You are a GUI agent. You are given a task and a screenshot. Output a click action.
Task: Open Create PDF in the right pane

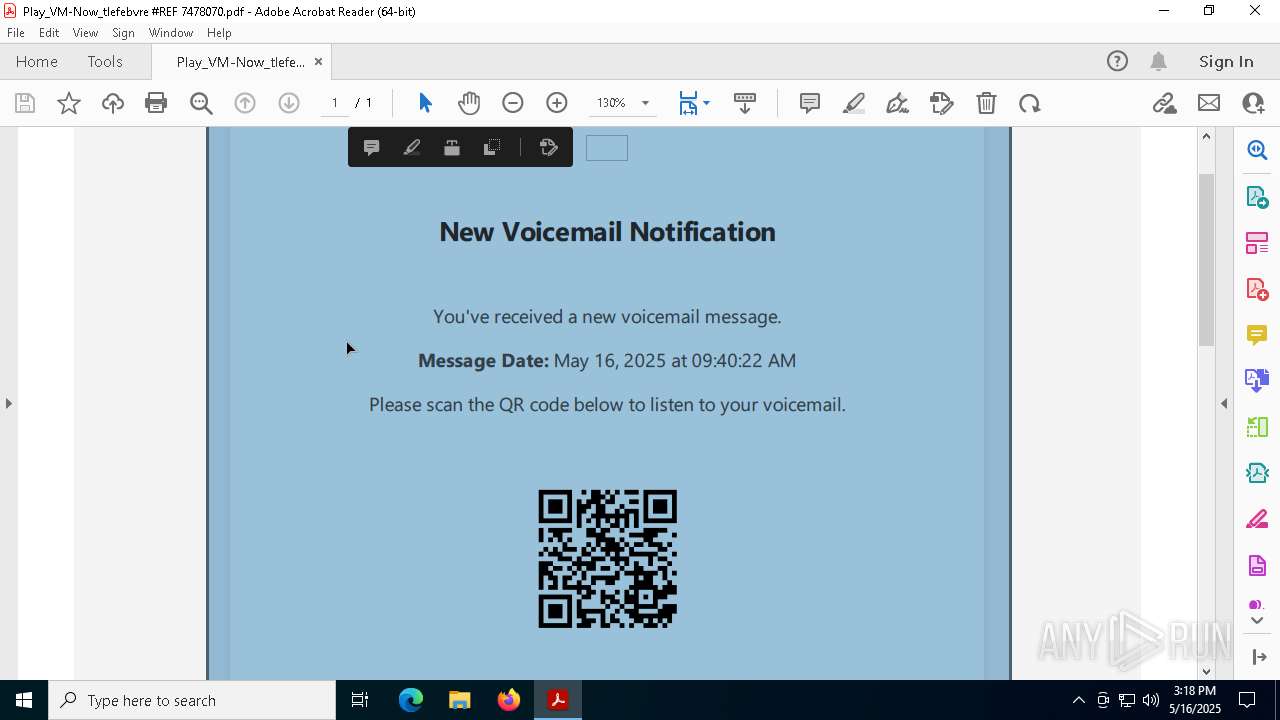pyautogui.click(x=1257, y=289)
